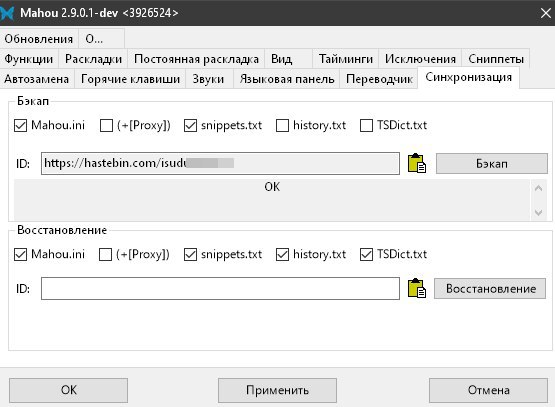Click the Применить button
The height and width of the screenshot is (407, 555).
(x=277, y=390)
